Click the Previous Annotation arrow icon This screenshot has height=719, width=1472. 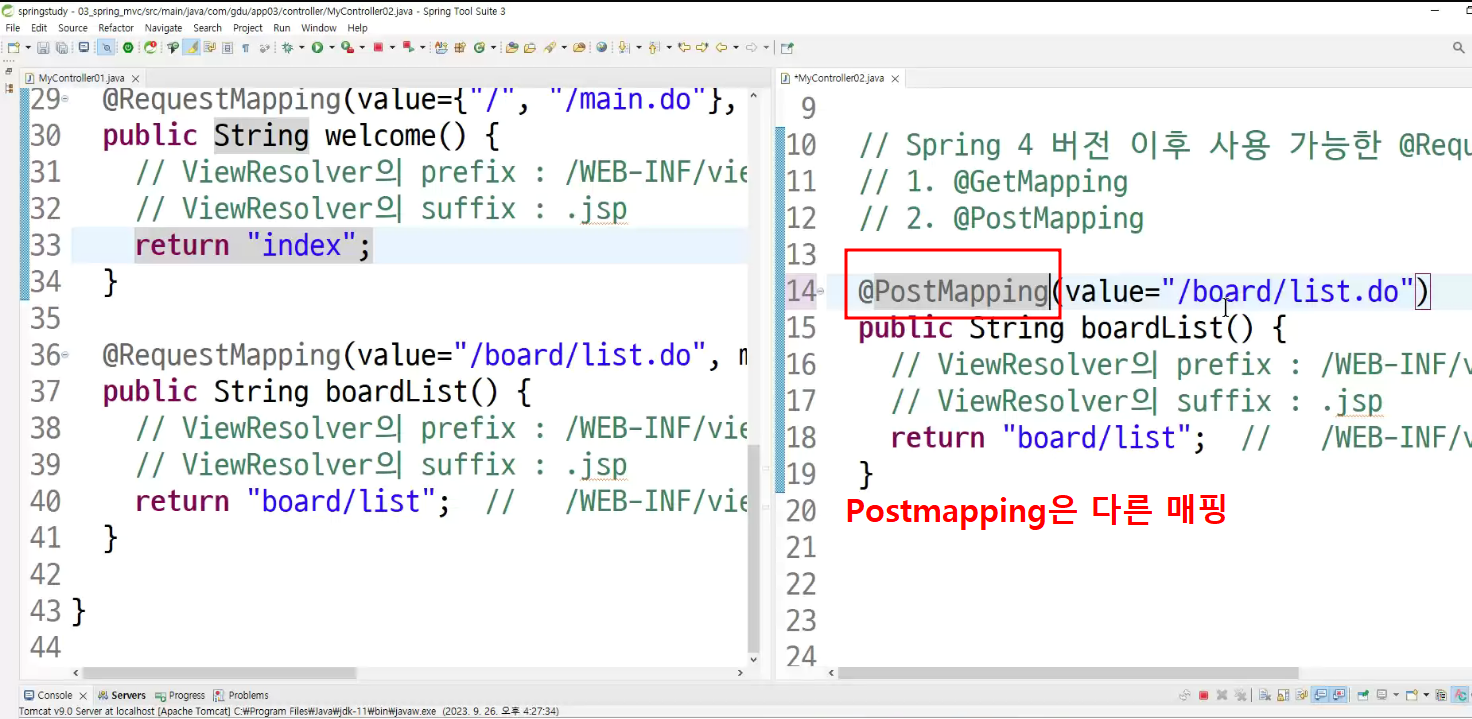pos(654,47)
